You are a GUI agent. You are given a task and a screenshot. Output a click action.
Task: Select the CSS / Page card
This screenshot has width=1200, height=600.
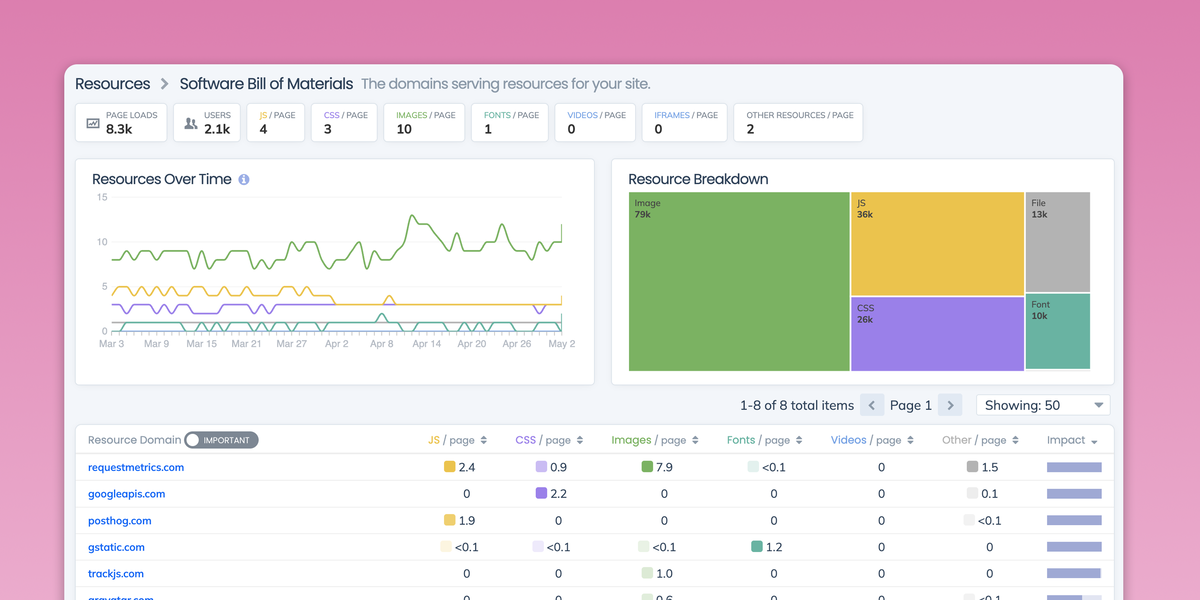point(345,123)
